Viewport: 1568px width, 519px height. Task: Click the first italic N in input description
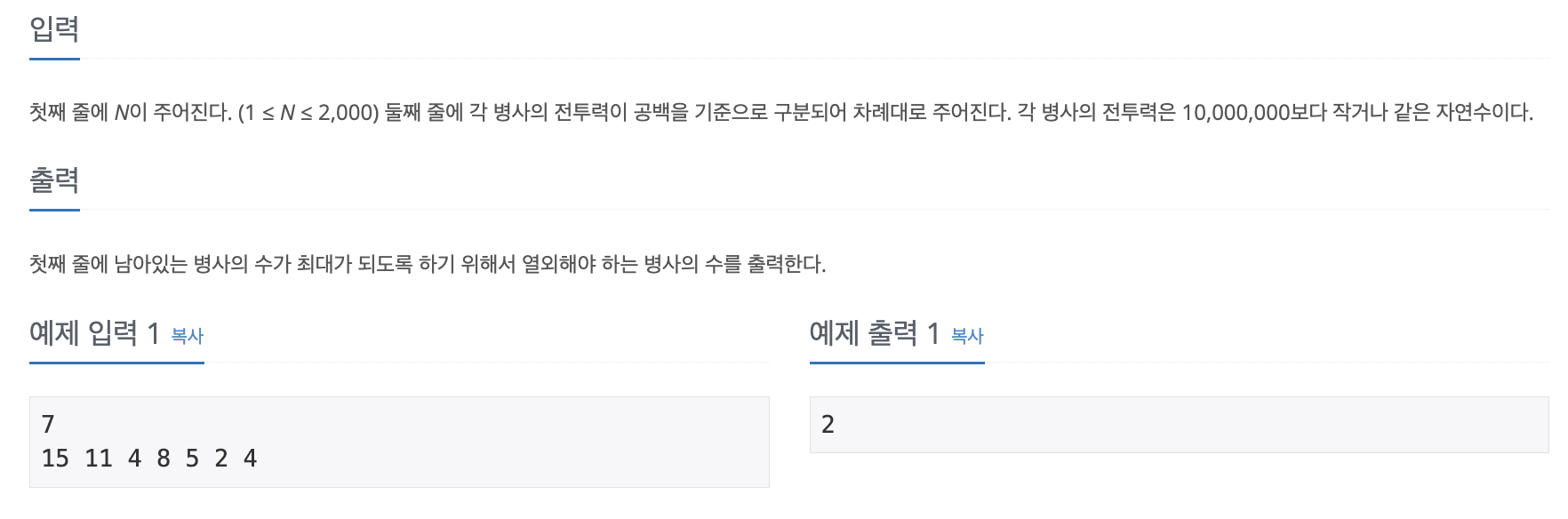[122, 113]
